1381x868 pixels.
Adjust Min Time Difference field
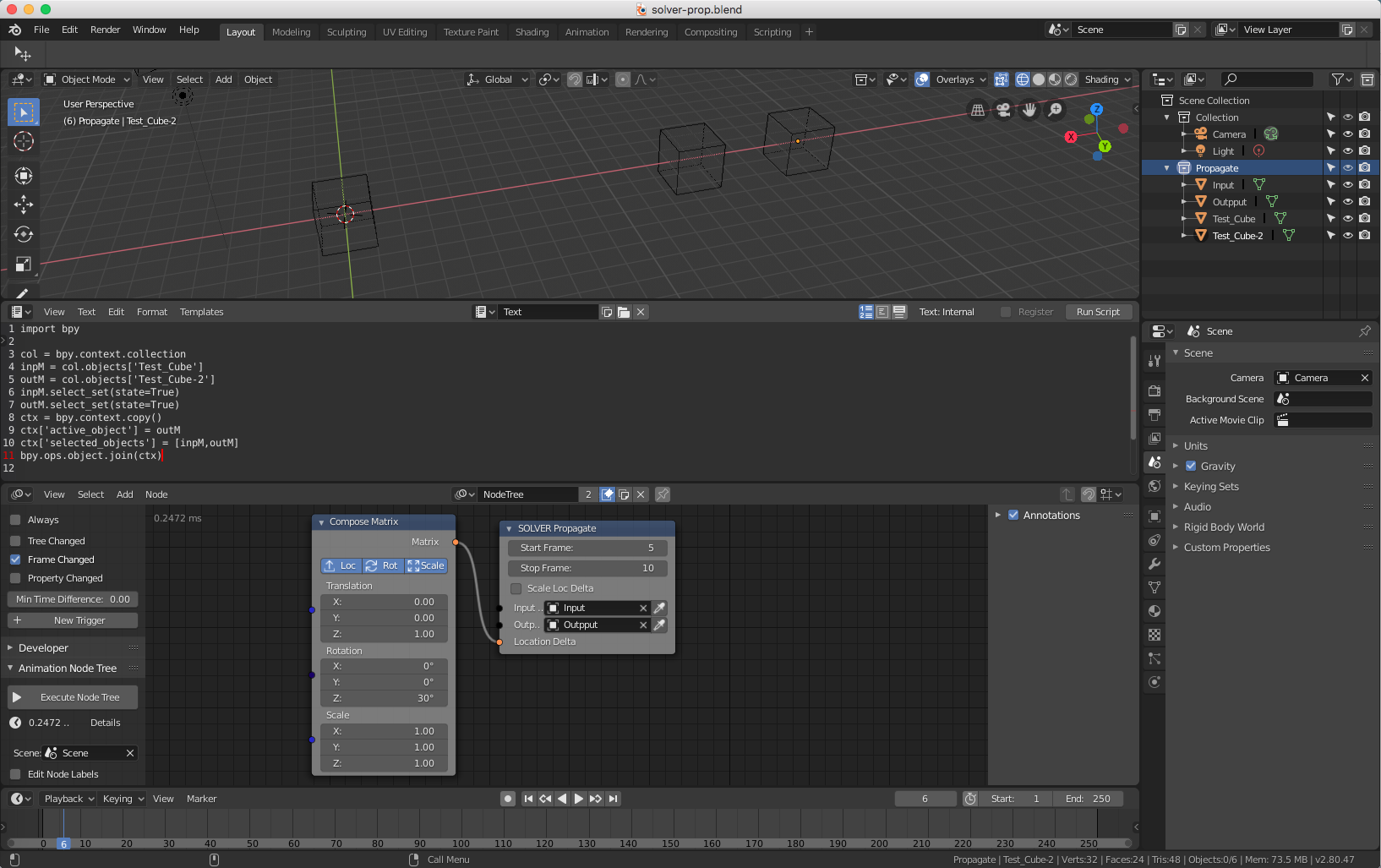click(73, 599)
